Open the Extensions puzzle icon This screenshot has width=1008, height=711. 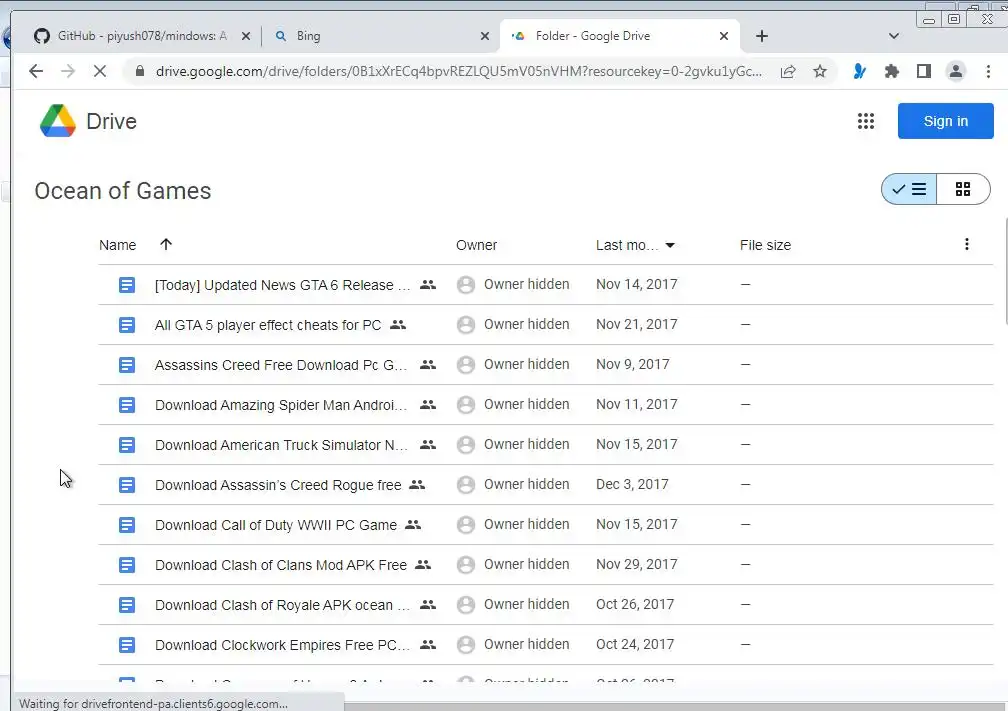click(891, 71)
